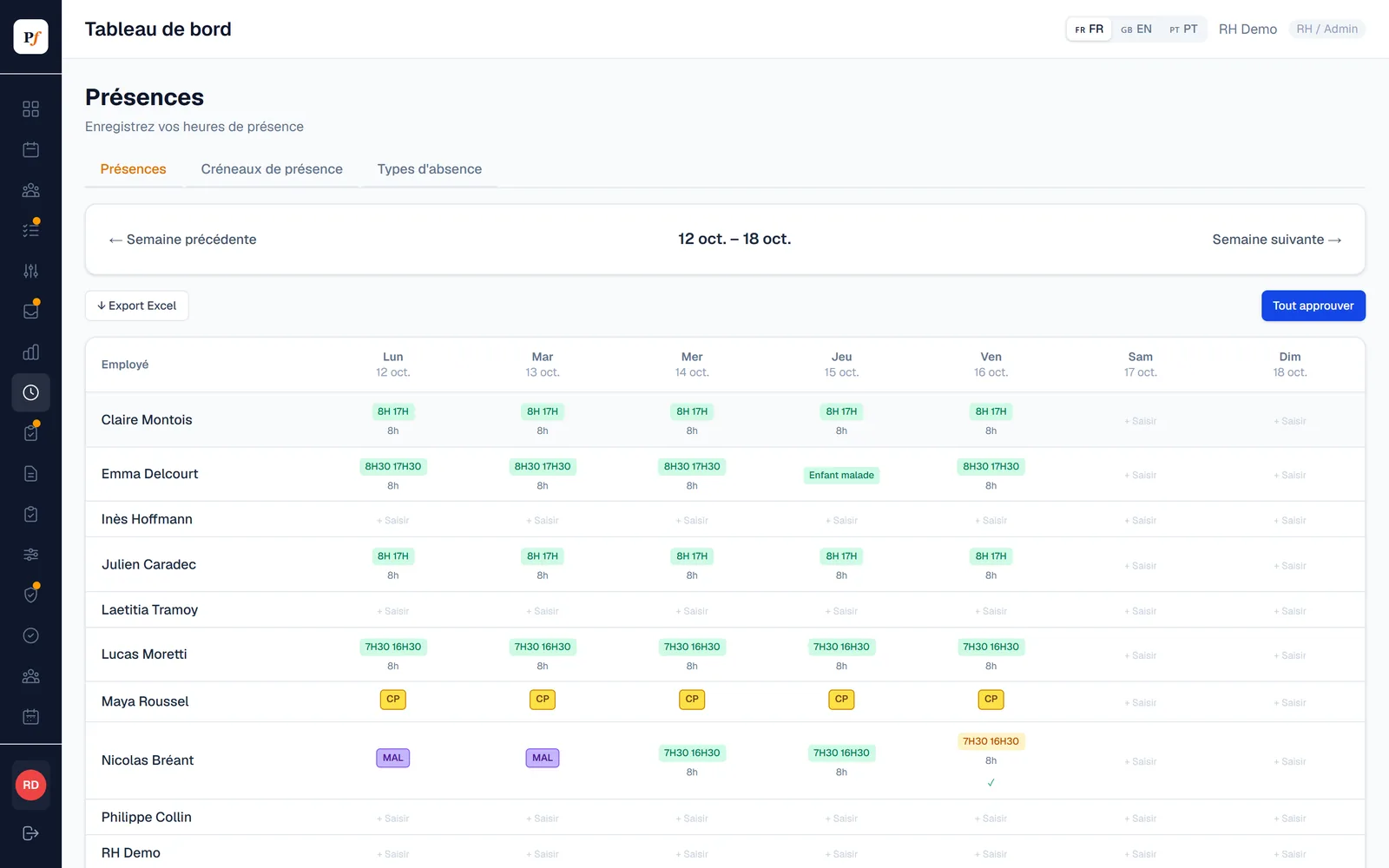Click the green checkmark under Nicolas Bréant Friday
This screenshot has height=868, width=1389.
[991, 782]
